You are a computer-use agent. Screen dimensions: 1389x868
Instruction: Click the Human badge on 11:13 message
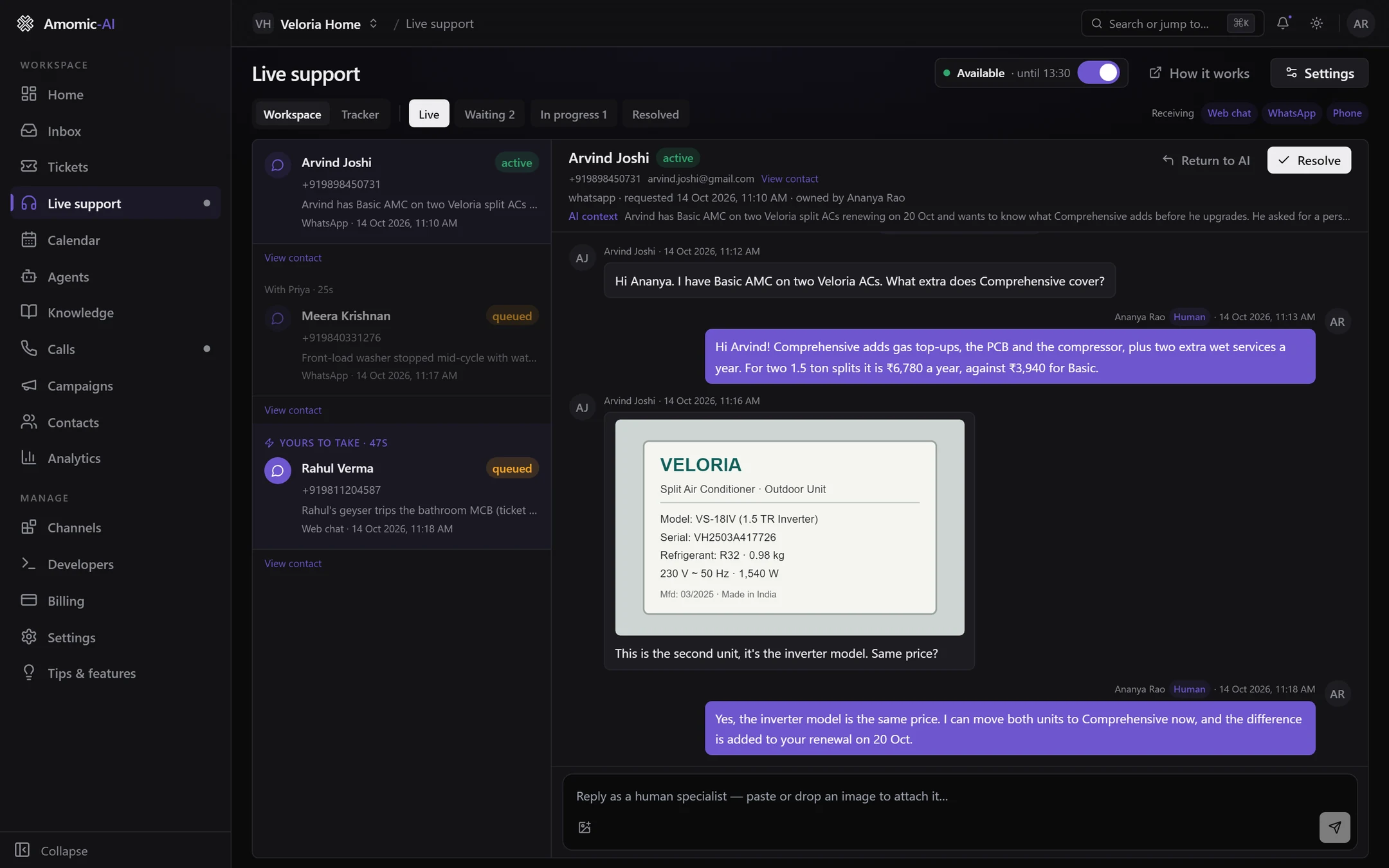pyautogui.click(x=1189, y=317)
